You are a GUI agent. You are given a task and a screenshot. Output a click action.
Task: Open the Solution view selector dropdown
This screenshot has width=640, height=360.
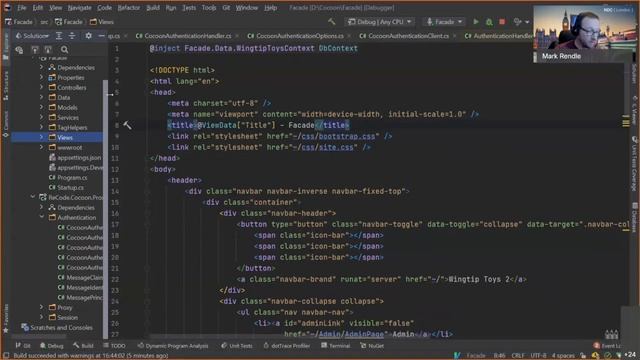(32, 36)
